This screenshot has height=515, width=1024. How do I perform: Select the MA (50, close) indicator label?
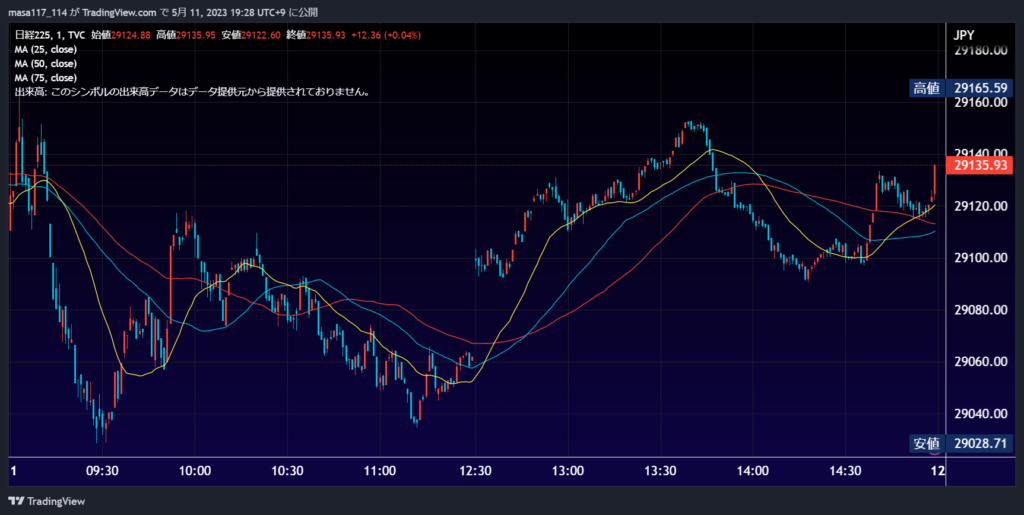tap(46, 64)
